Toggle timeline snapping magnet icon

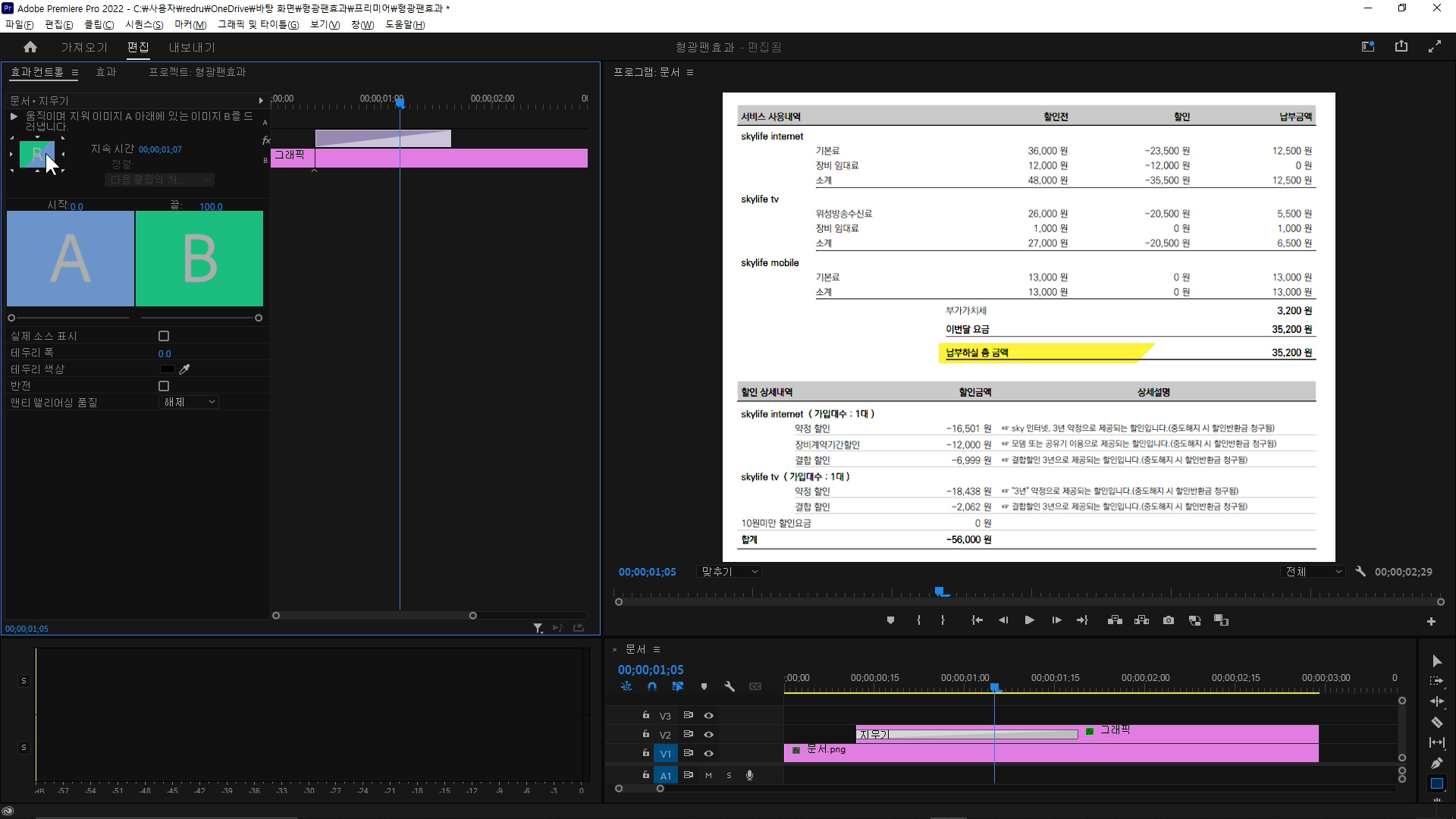point(651,686)
